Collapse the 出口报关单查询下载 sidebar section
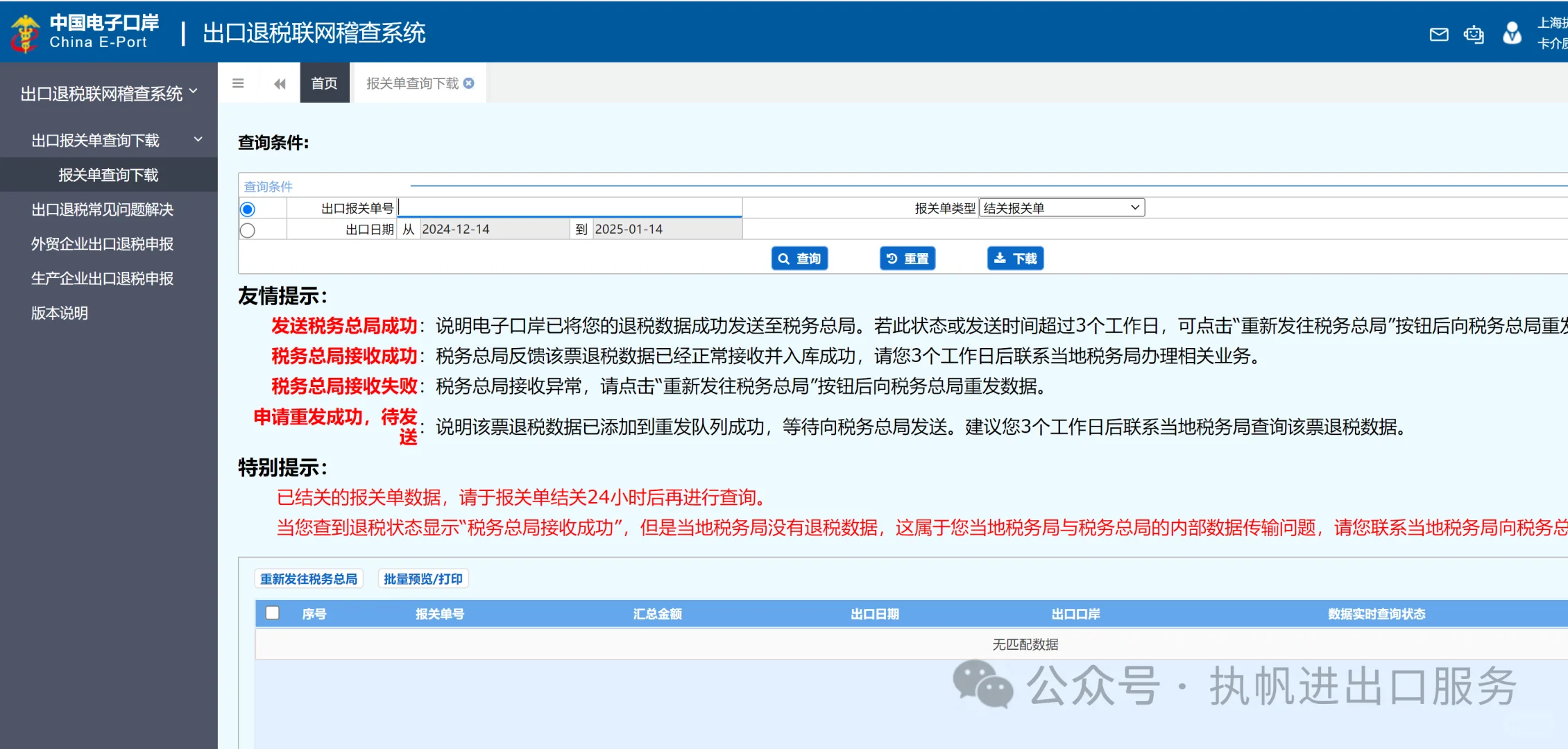The image size is (1568, 749). pyautogui.click(x=198, y=139)
